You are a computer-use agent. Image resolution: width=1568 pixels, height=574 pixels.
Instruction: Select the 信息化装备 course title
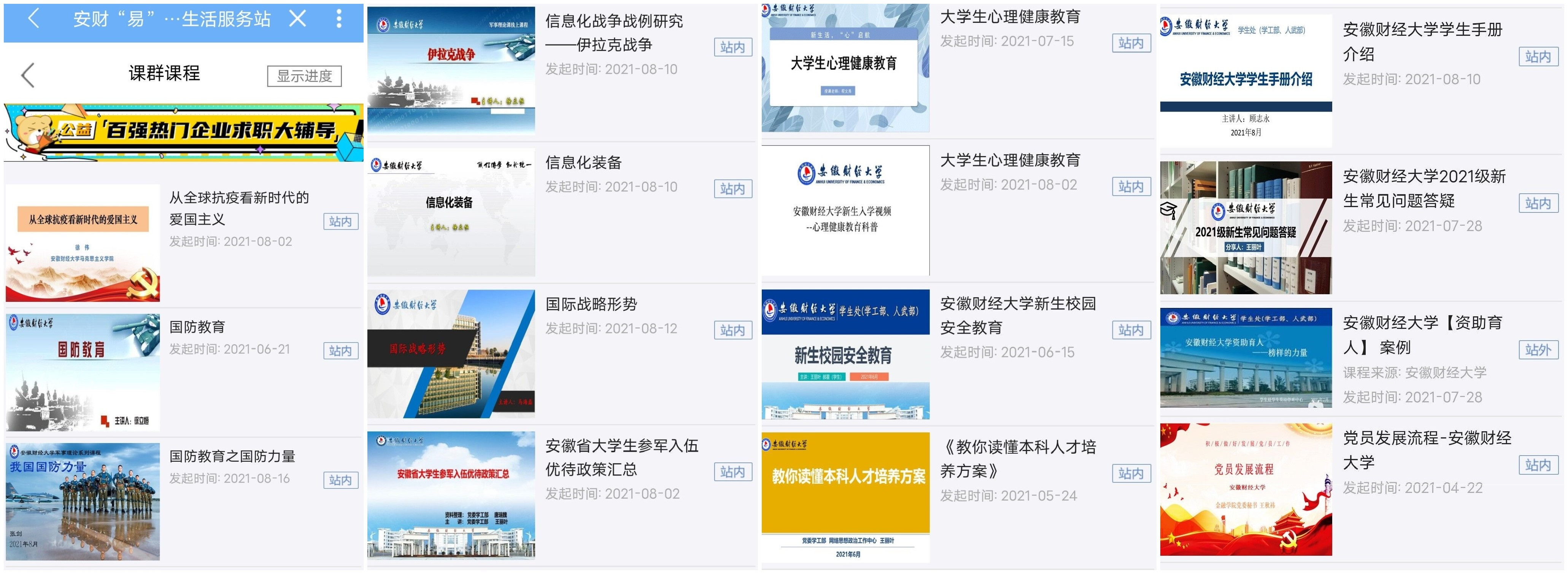pyautogui.click(x=583, y=163)
